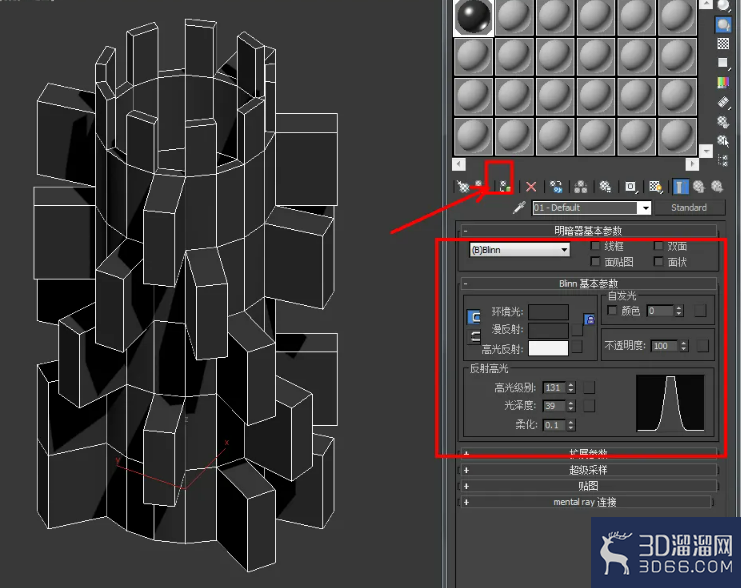Click map button beside 不透明度 value
741x588 pixels.
coord(703,346)
